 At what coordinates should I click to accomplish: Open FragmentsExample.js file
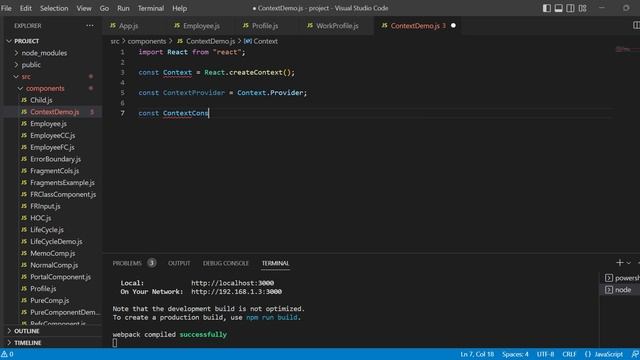62,183
